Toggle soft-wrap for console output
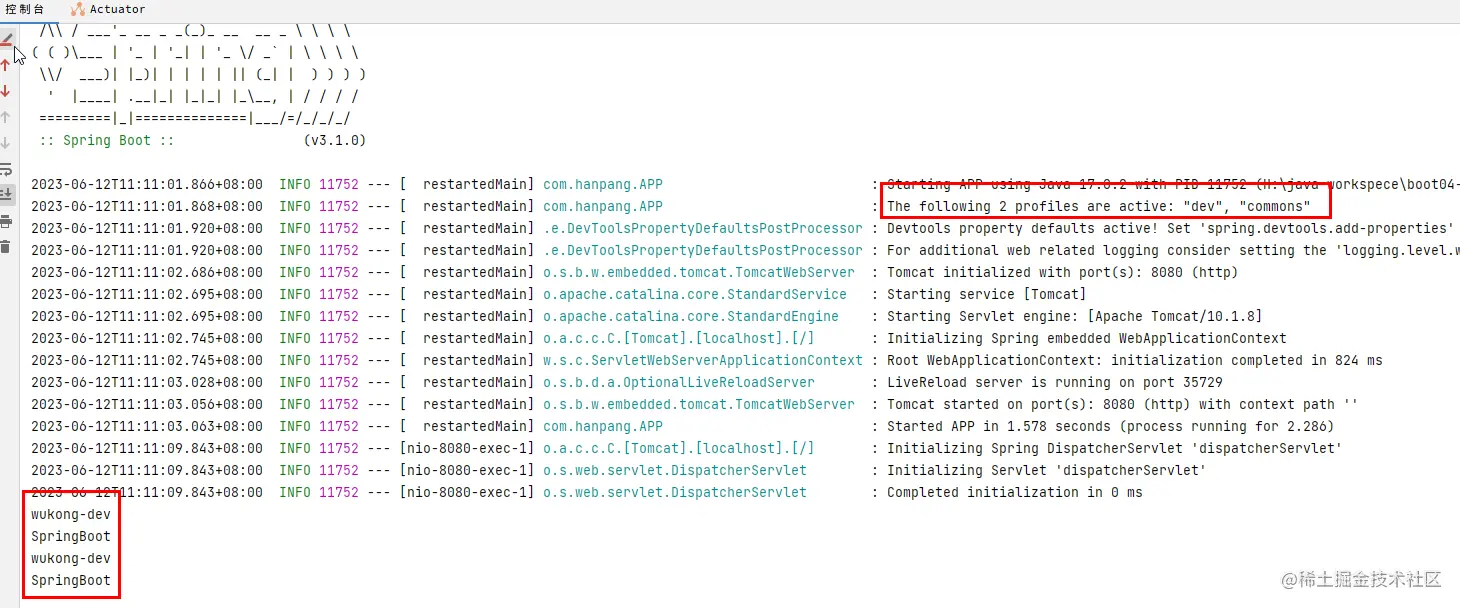The width and height of the screenshot is (1460, 608). (x=6, y=169)
